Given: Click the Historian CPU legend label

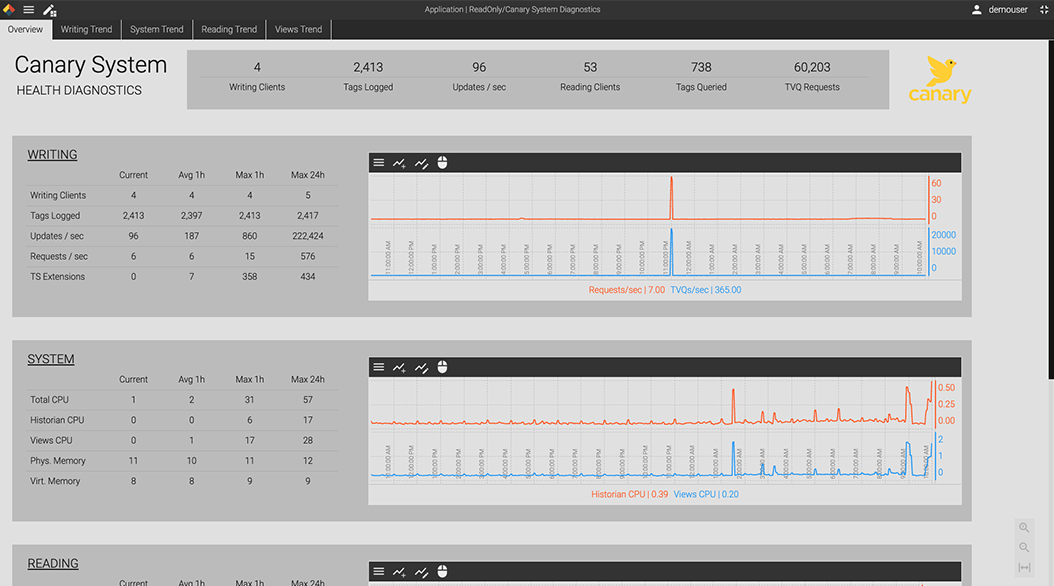Looking at the screenshot, I should (x=629, y=494).
